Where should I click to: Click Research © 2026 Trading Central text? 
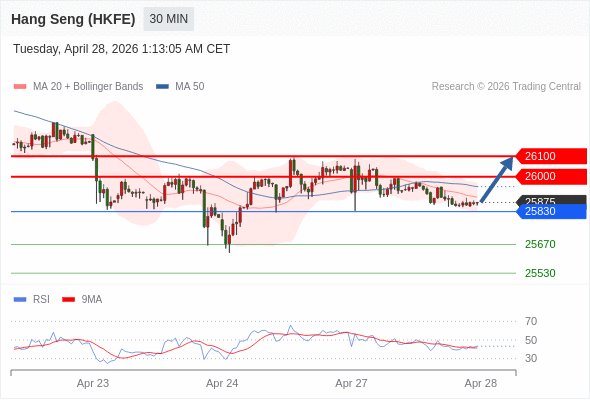tap(506, 87)
